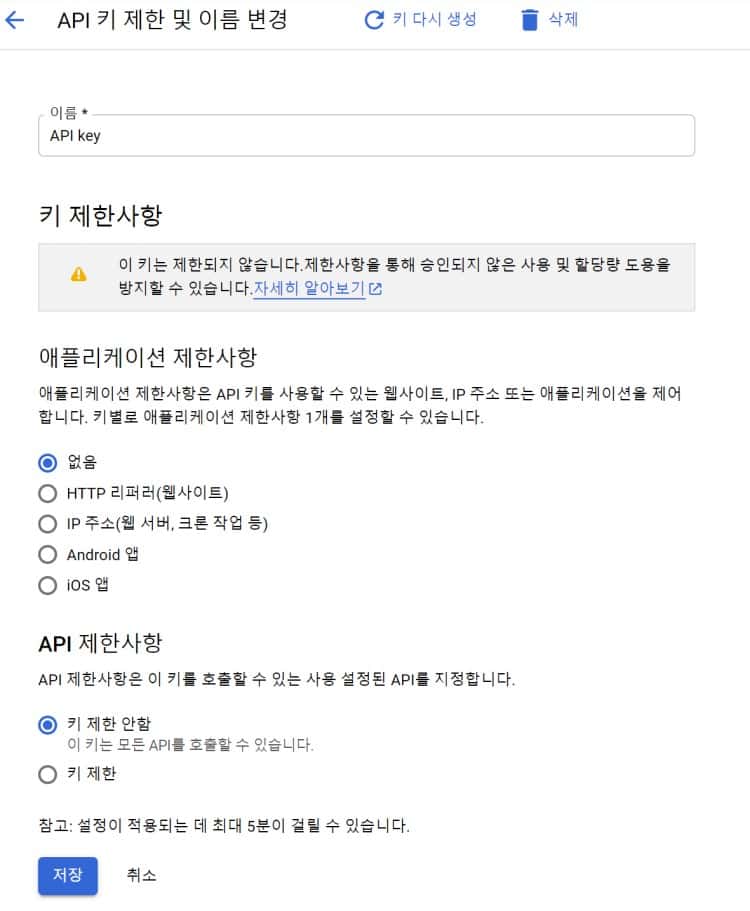
Task: Choose the iOS 앱 radio button
Action: click(x=47, y=586)
